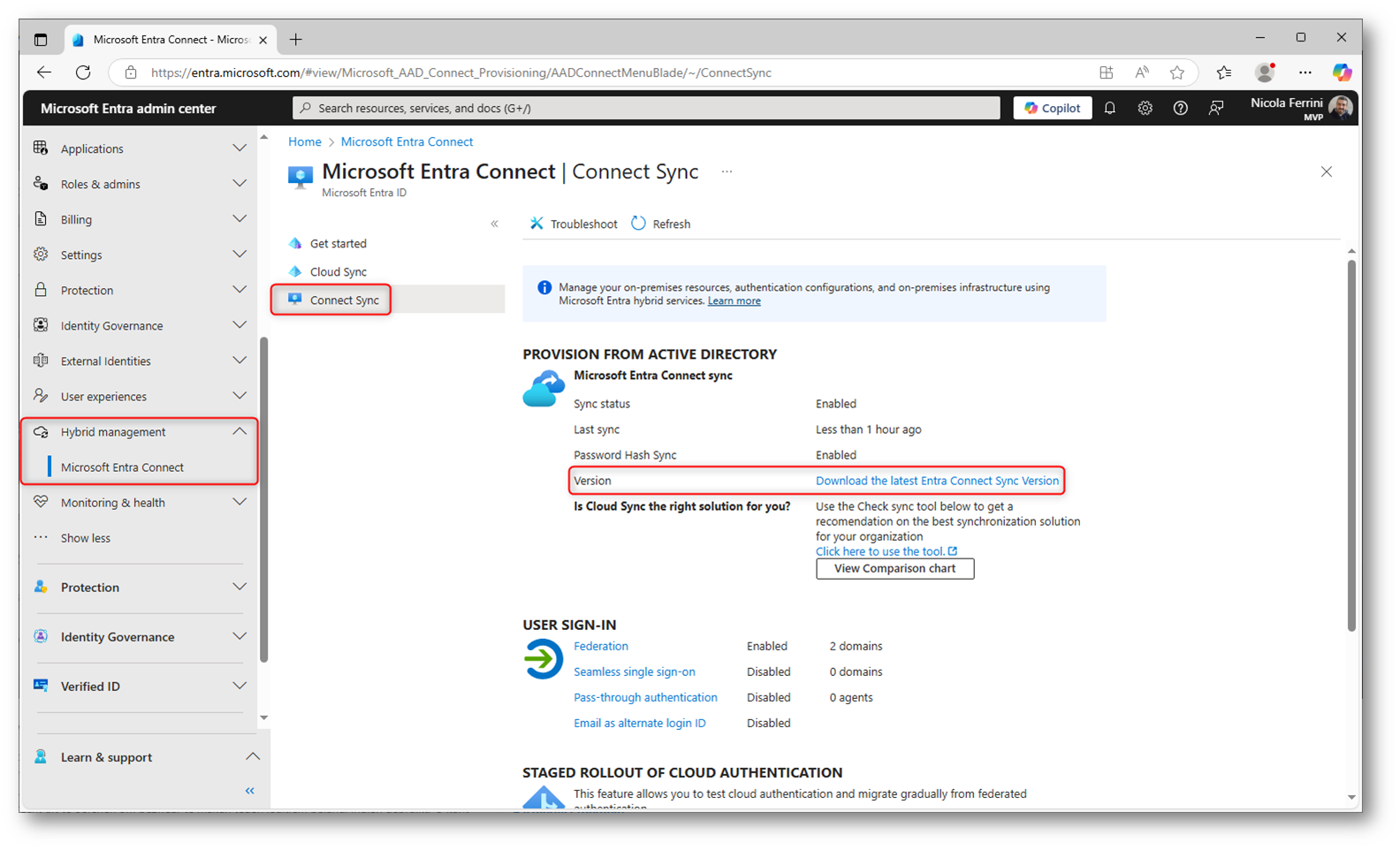Click the main content vertical scrollbar

(1351, 445)
